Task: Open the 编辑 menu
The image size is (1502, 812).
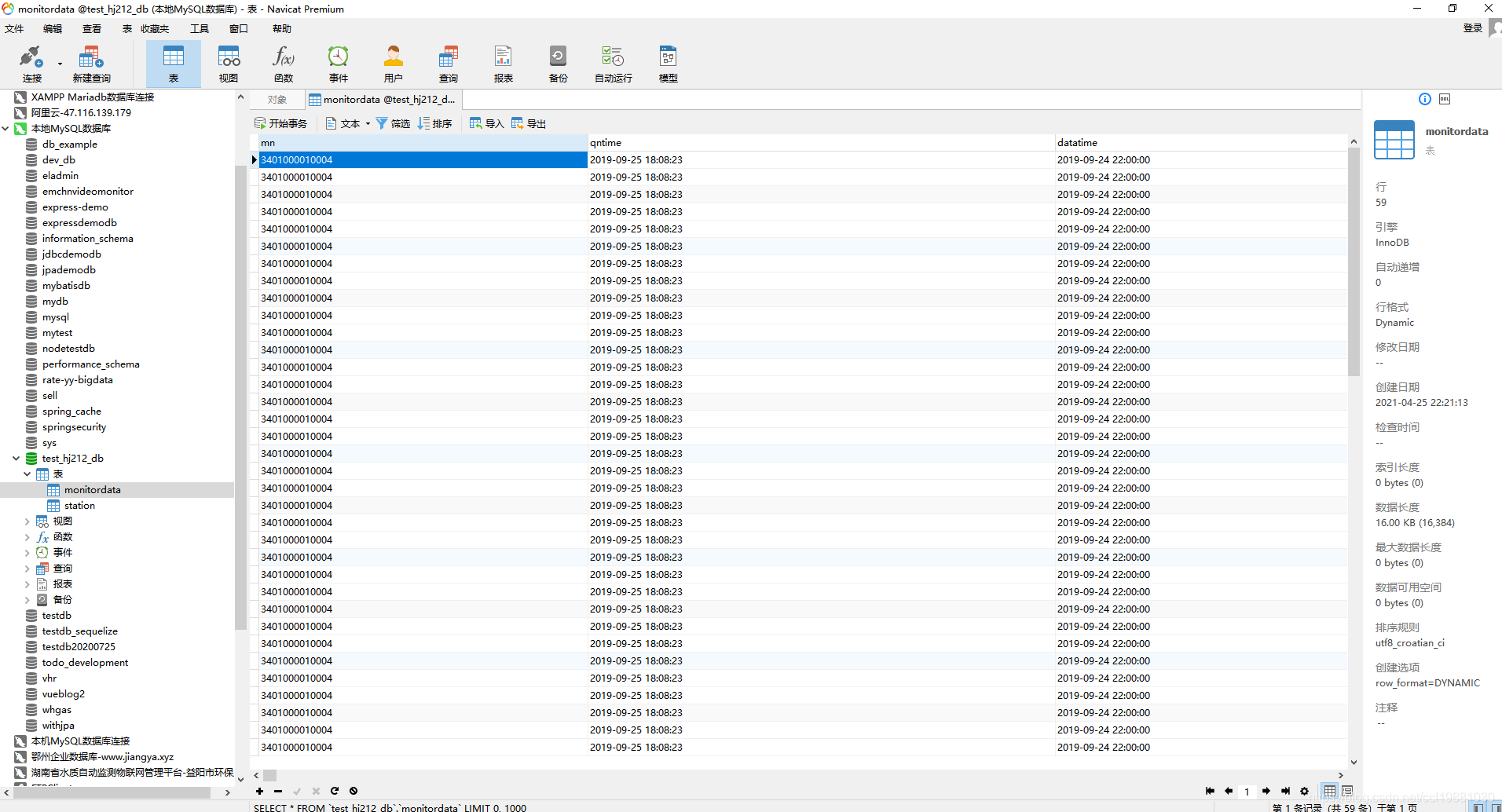Action: [53, 29]
